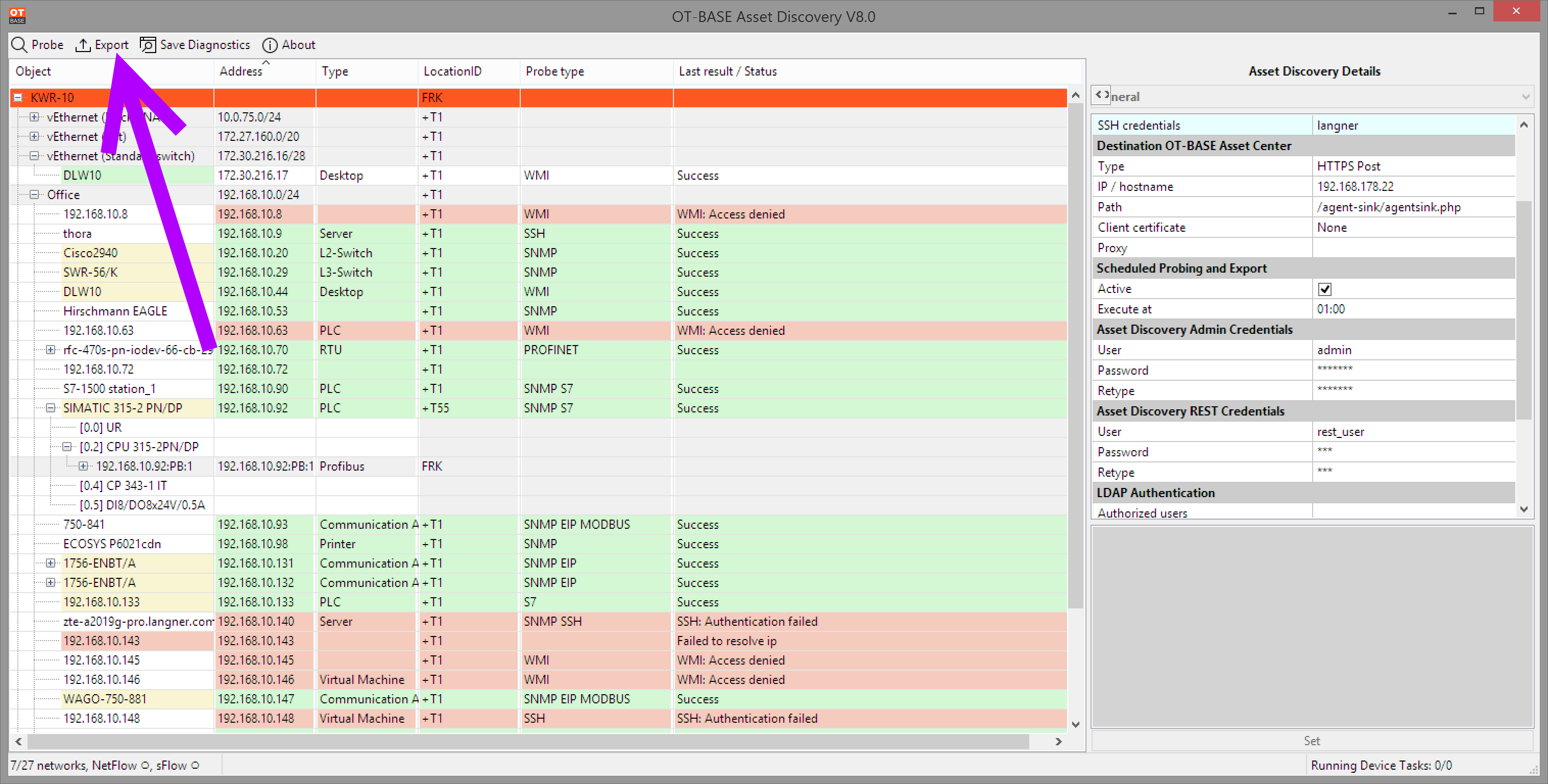
Task: Select the WAGO-750-881 row
Action: (x=538, y=699)
